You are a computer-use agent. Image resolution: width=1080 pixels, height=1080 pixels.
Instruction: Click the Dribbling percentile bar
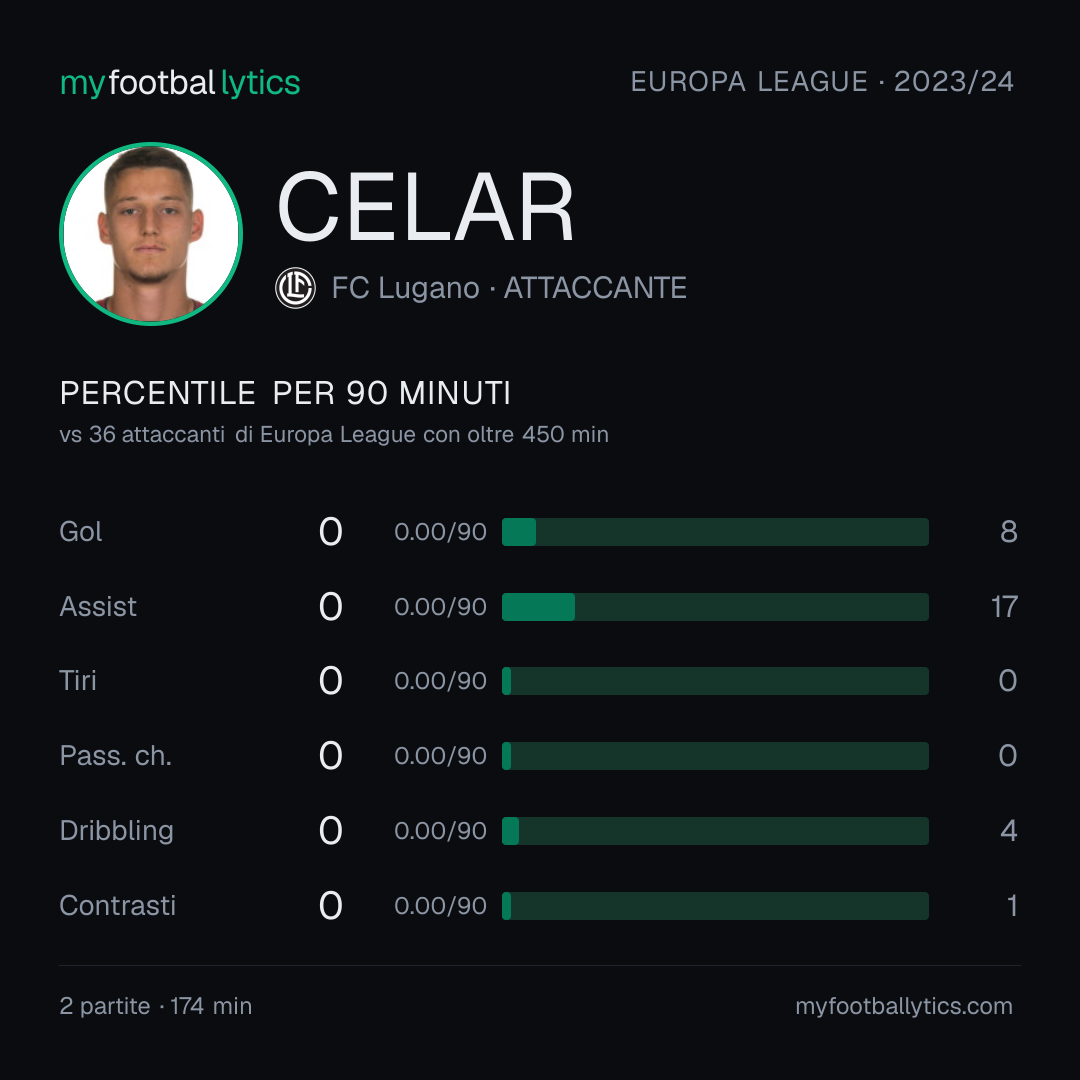tap(715, 831)
